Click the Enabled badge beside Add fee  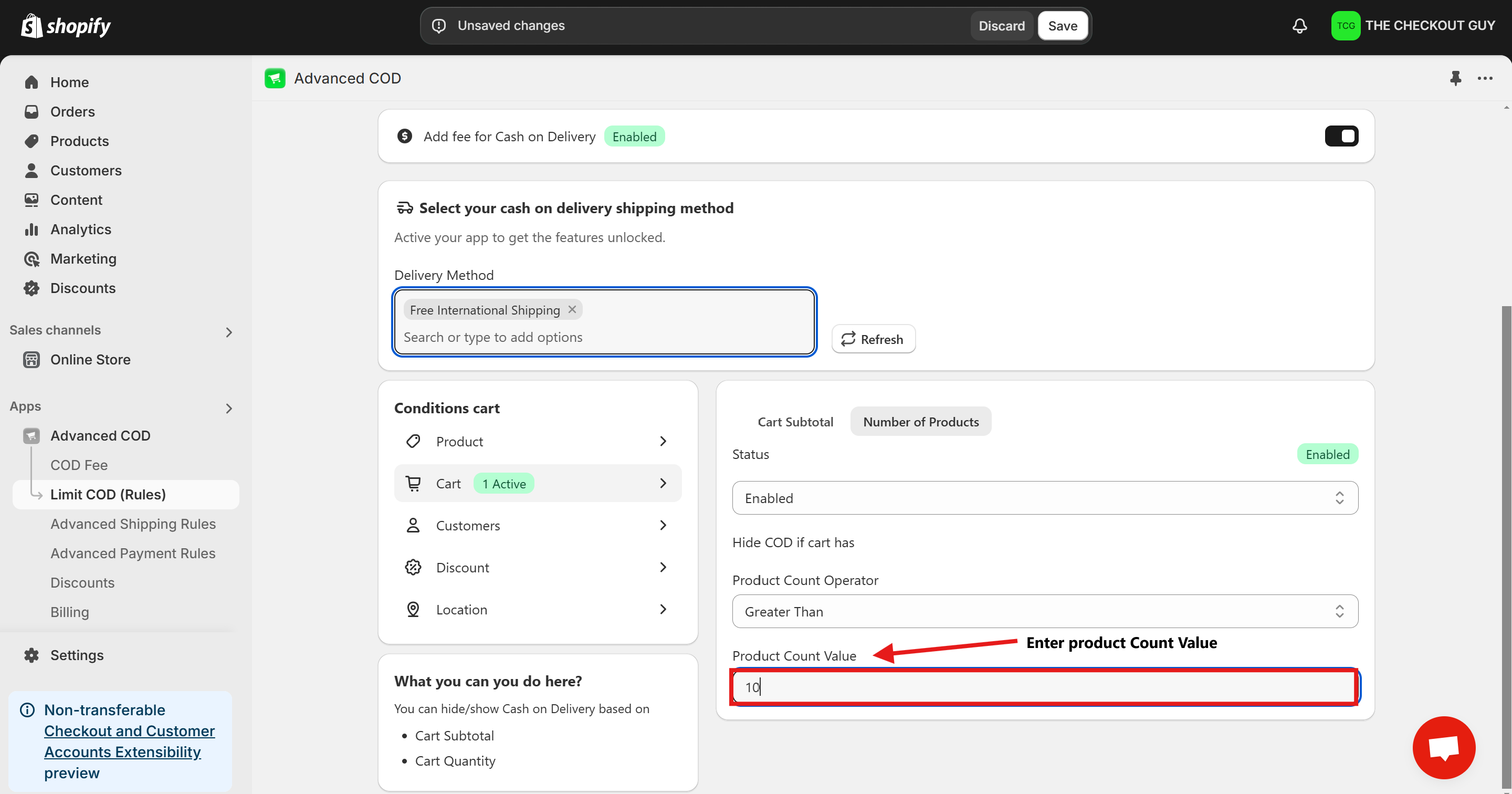(x=634, y=136)
